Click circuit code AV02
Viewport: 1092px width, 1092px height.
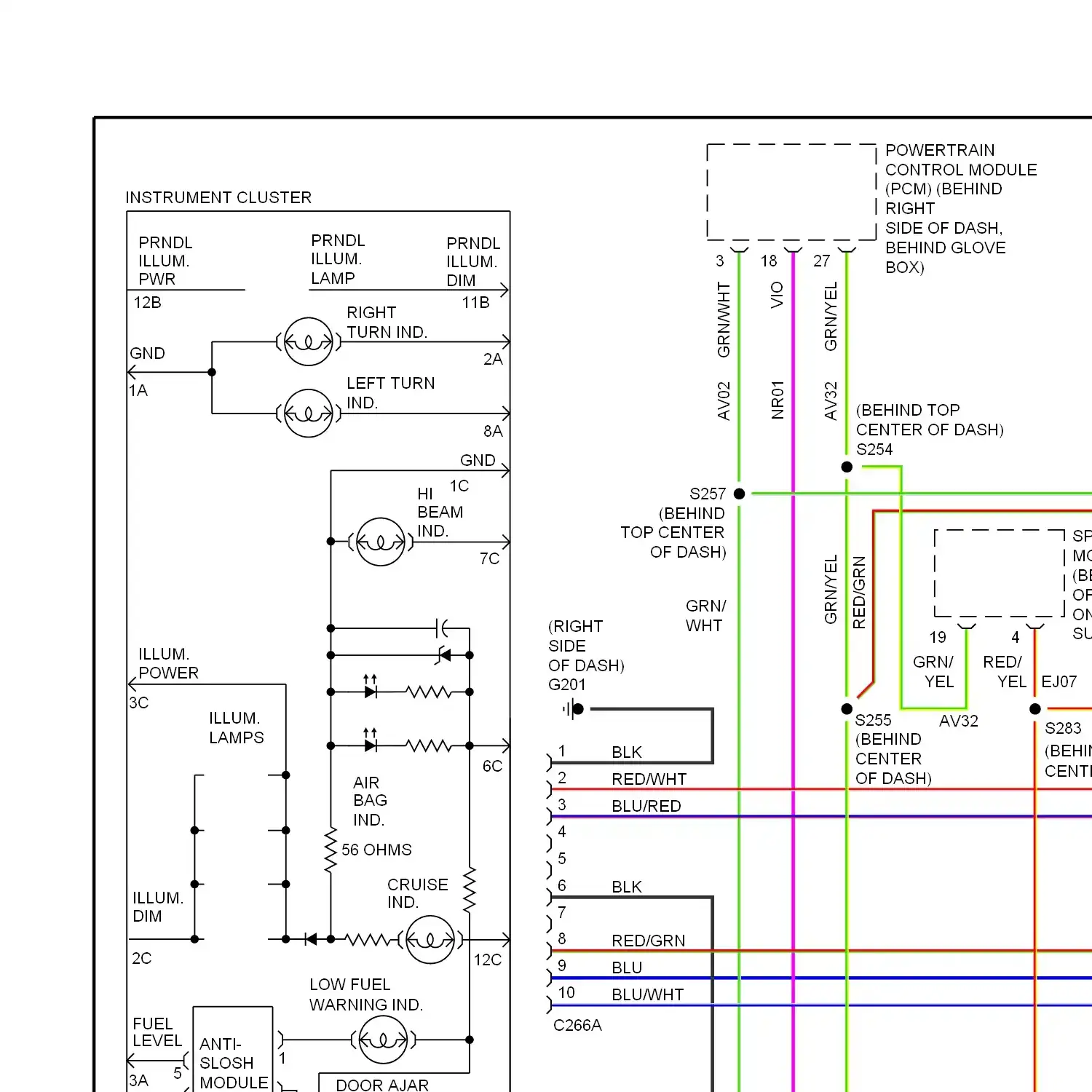point(723,401)
